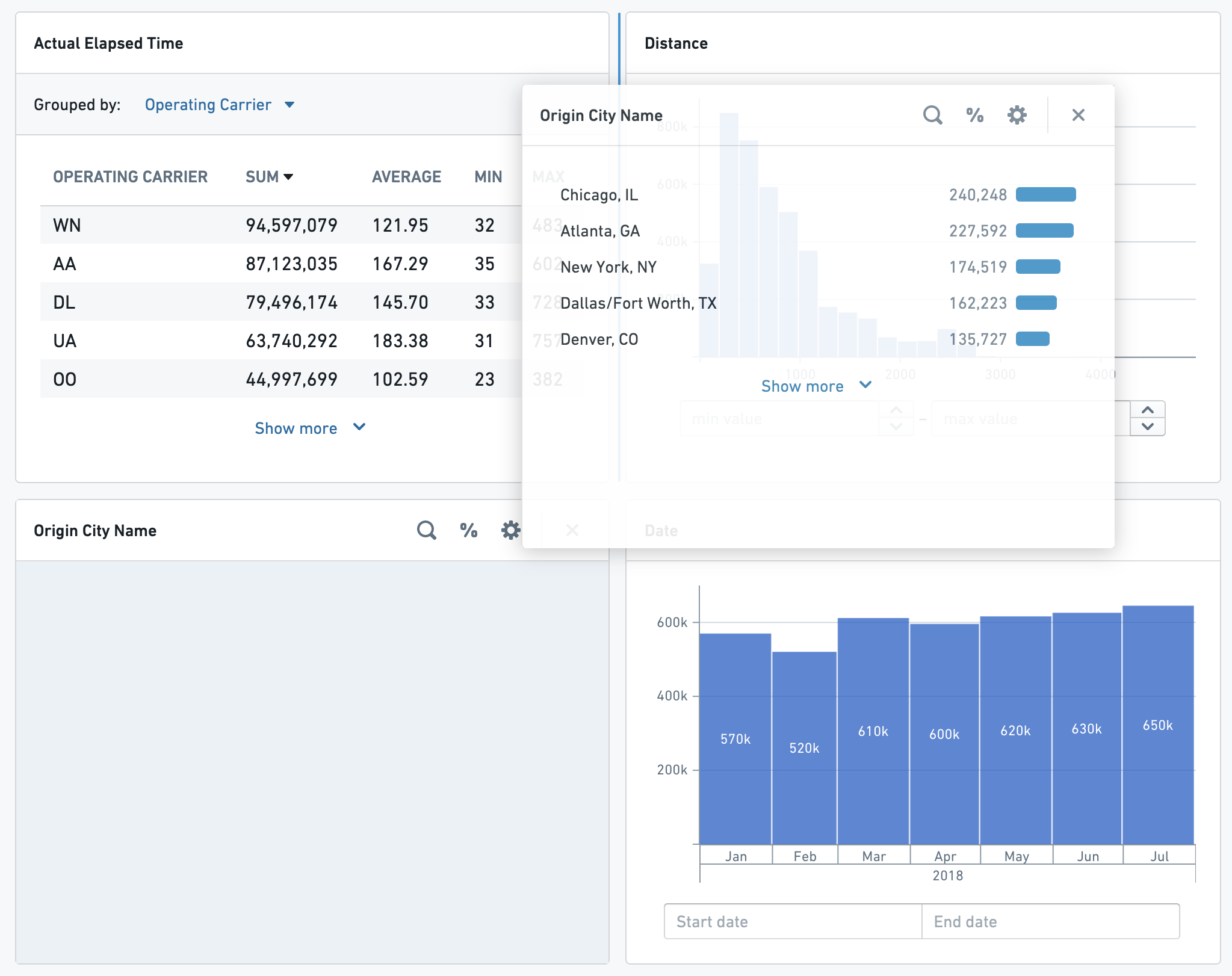The height and width of the screenshot is (976, 1232).
Task: Click the 2018 year axis label
Action: [x=947, y=876]
